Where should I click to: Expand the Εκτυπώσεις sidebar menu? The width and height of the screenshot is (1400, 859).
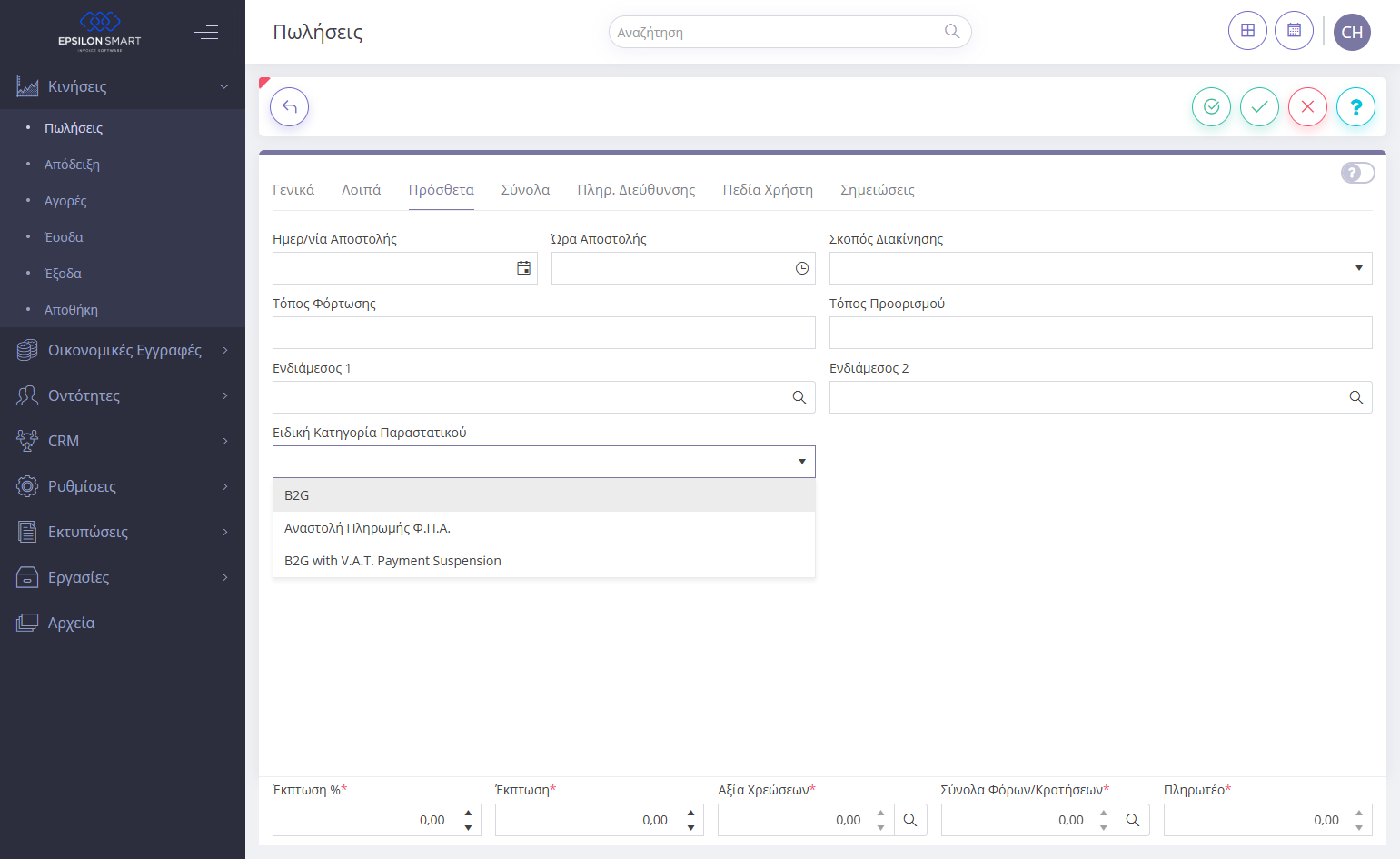pos(123,532)
